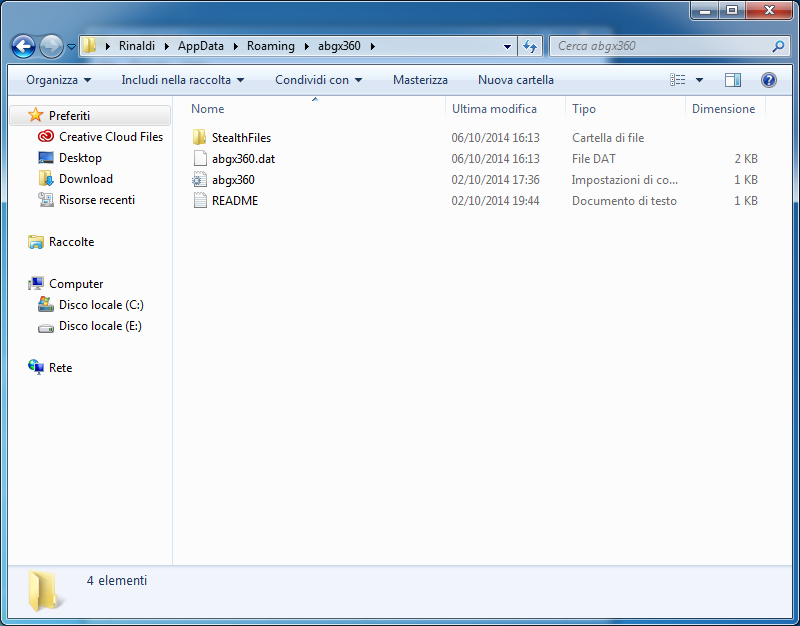Click the Preferiti star icon
The width and height of the screenshot is (800, 626).
(36, 115)
